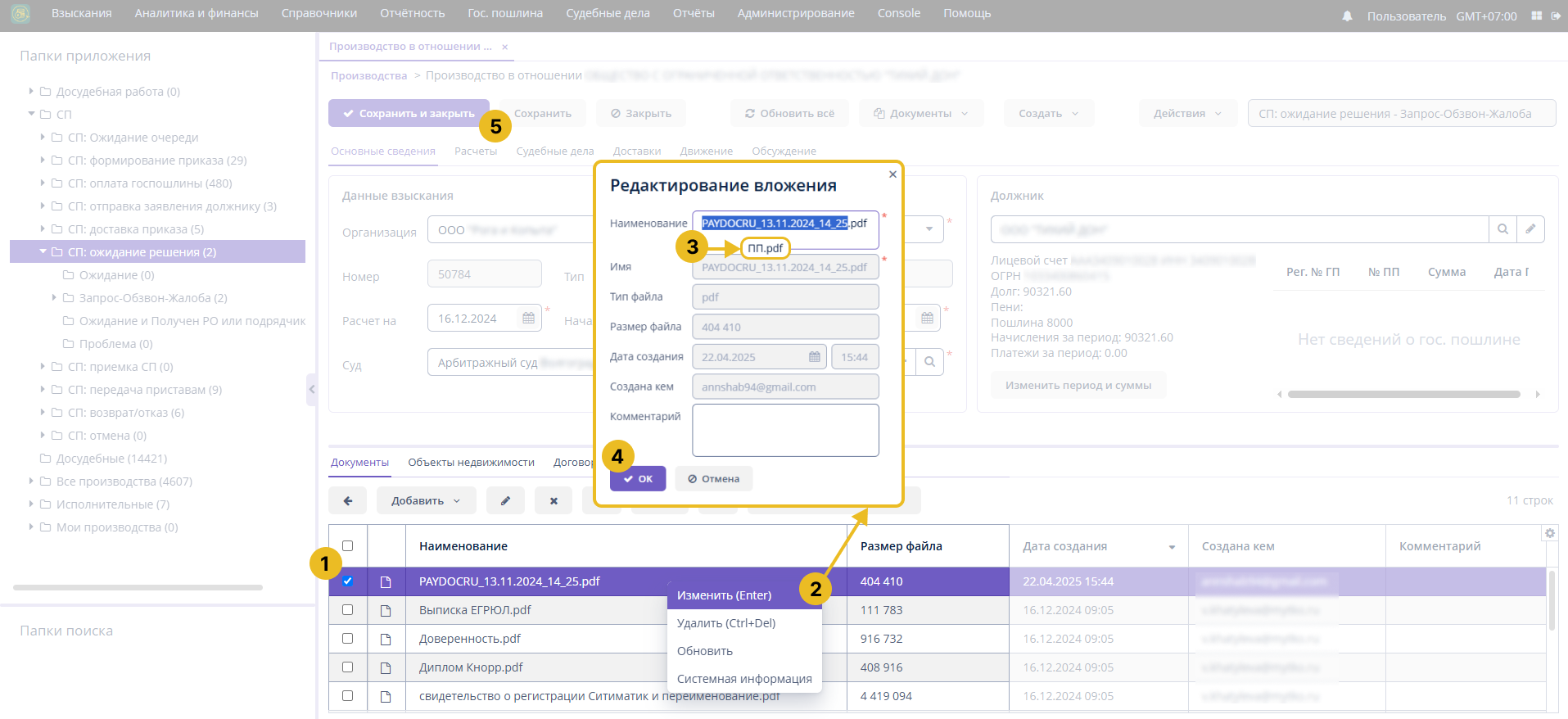Click the horizontal scrollbar under гос. пошлина panel

(1403, 394)
